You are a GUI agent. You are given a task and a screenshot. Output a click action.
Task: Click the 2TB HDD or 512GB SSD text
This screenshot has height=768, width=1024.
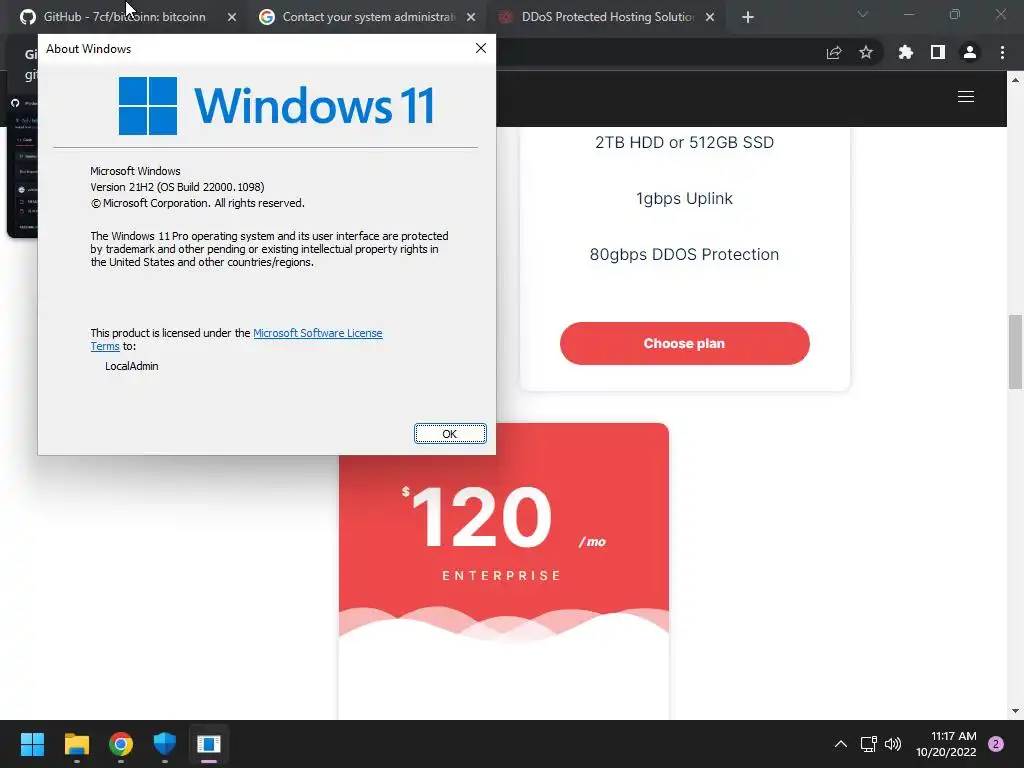tap(684, 142)
